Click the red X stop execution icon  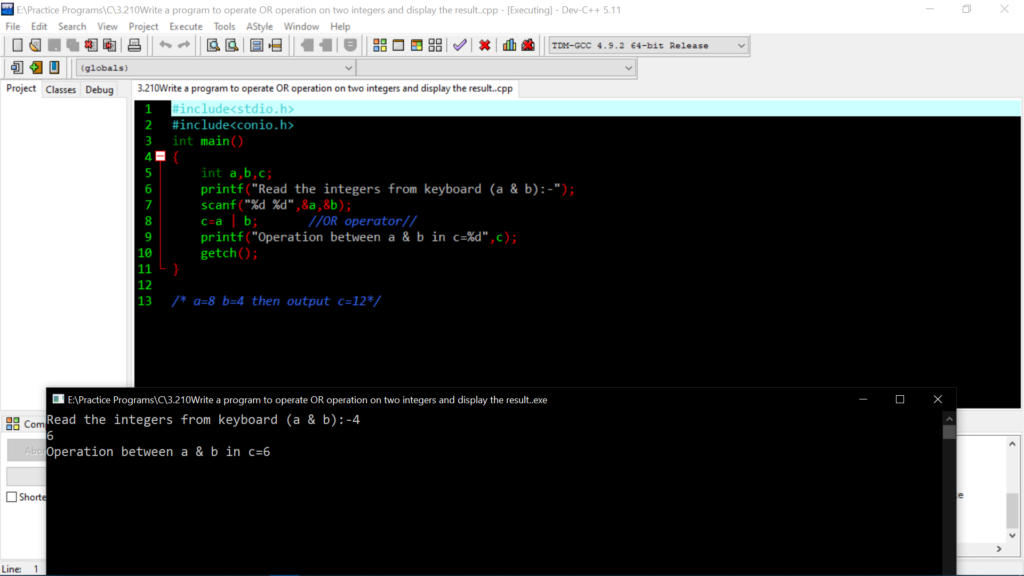coord(485,45)
